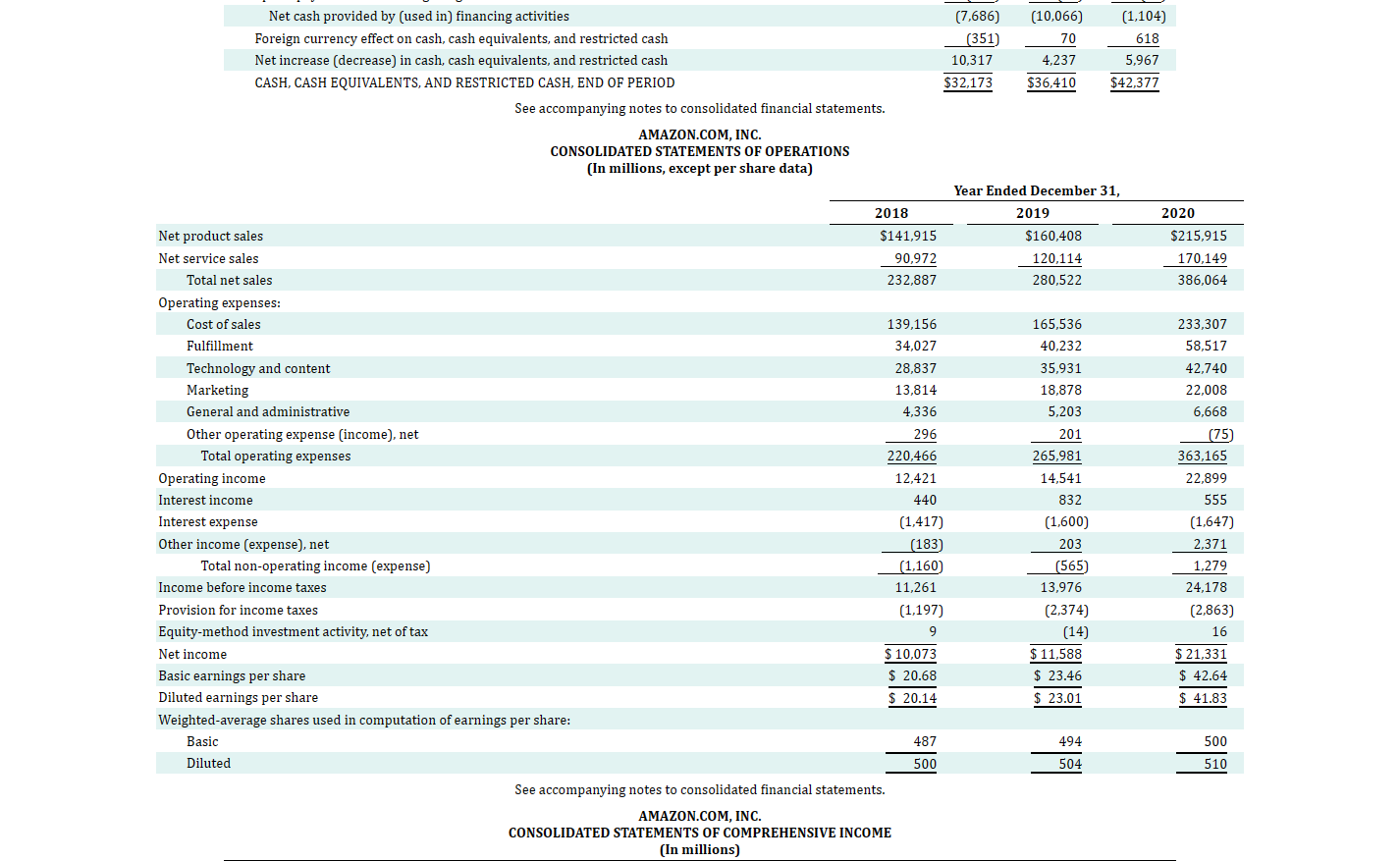Select the "Total net sales" label
This screenshot has width=1400, height=861.
click(x=229, y=280)
